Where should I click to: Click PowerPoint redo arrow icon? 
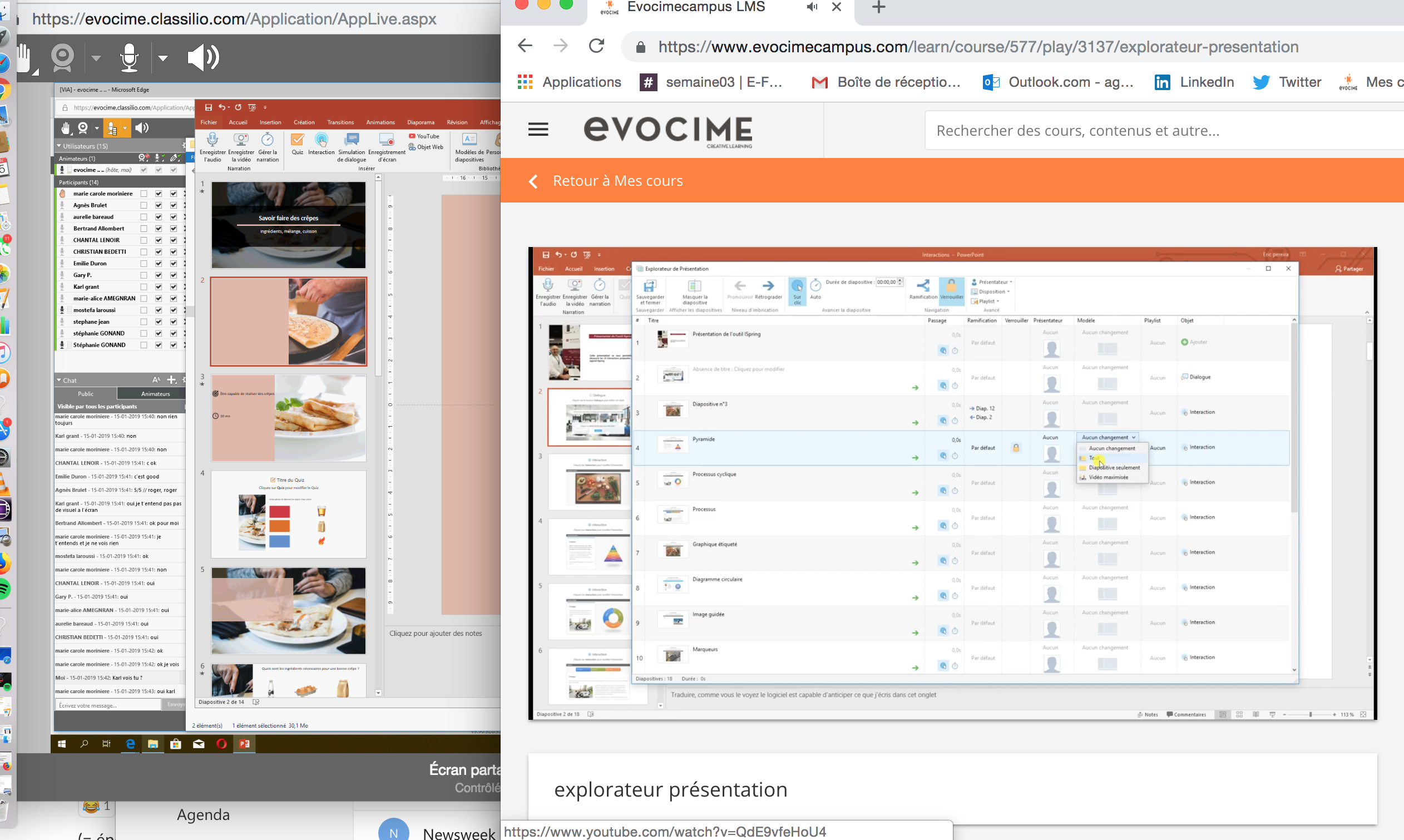click(x=238, y=107)
